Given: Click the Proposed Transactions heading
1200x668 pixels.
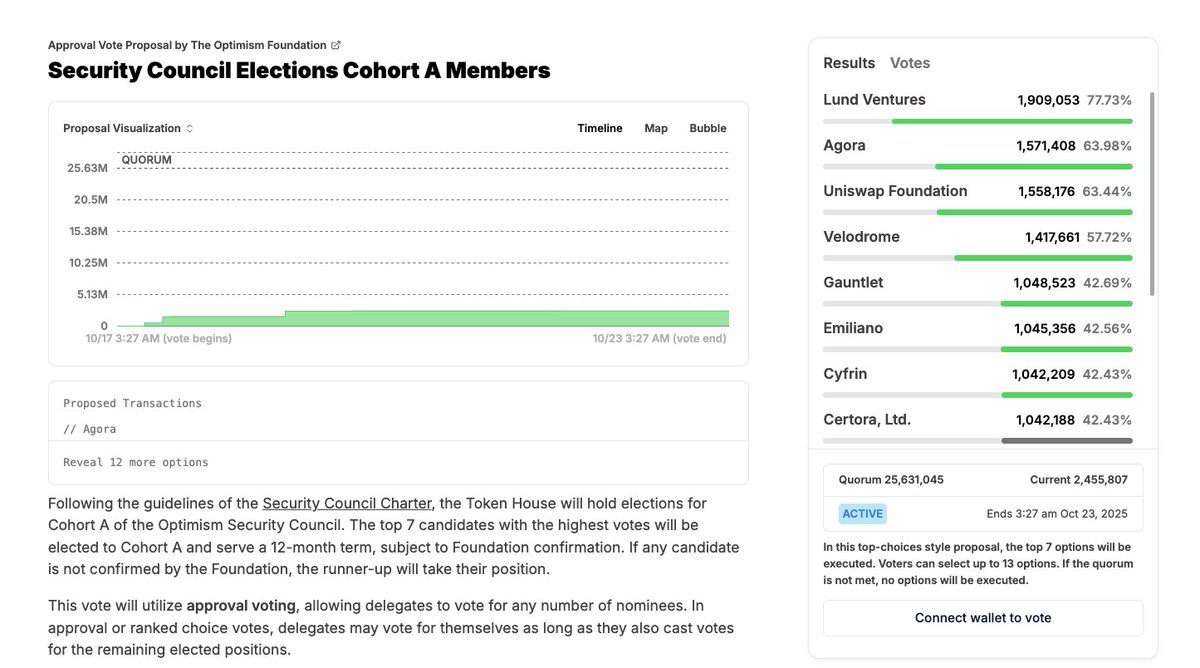Looking at the screenshot, I should click(132, 403).
